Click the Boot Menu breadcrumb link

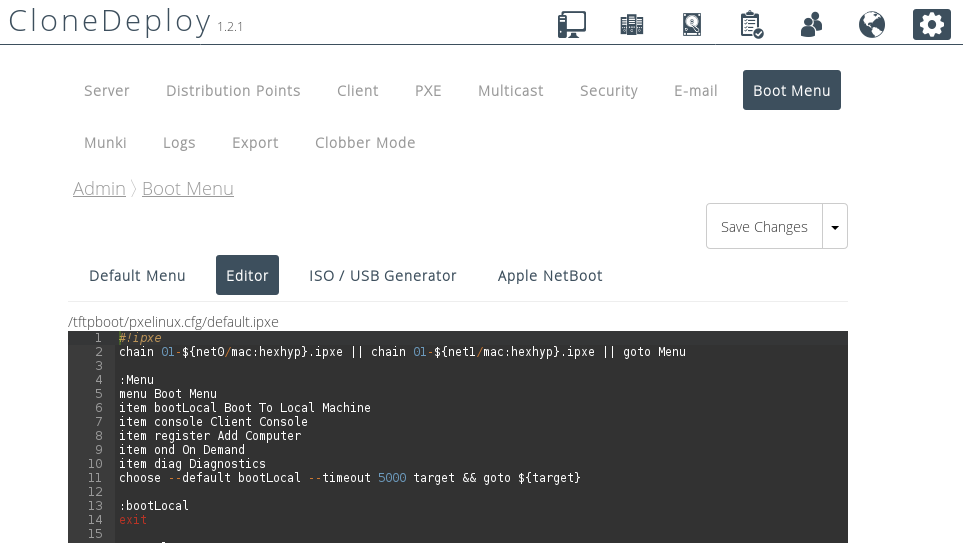(x=188, y=189)
